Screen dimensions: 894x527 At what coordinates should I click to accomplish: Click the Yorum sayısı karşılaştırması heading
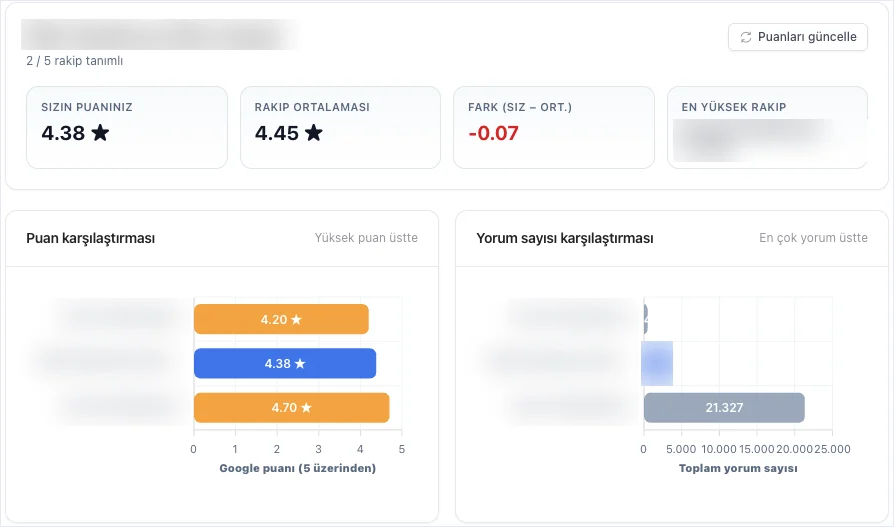tap(565, 238)
